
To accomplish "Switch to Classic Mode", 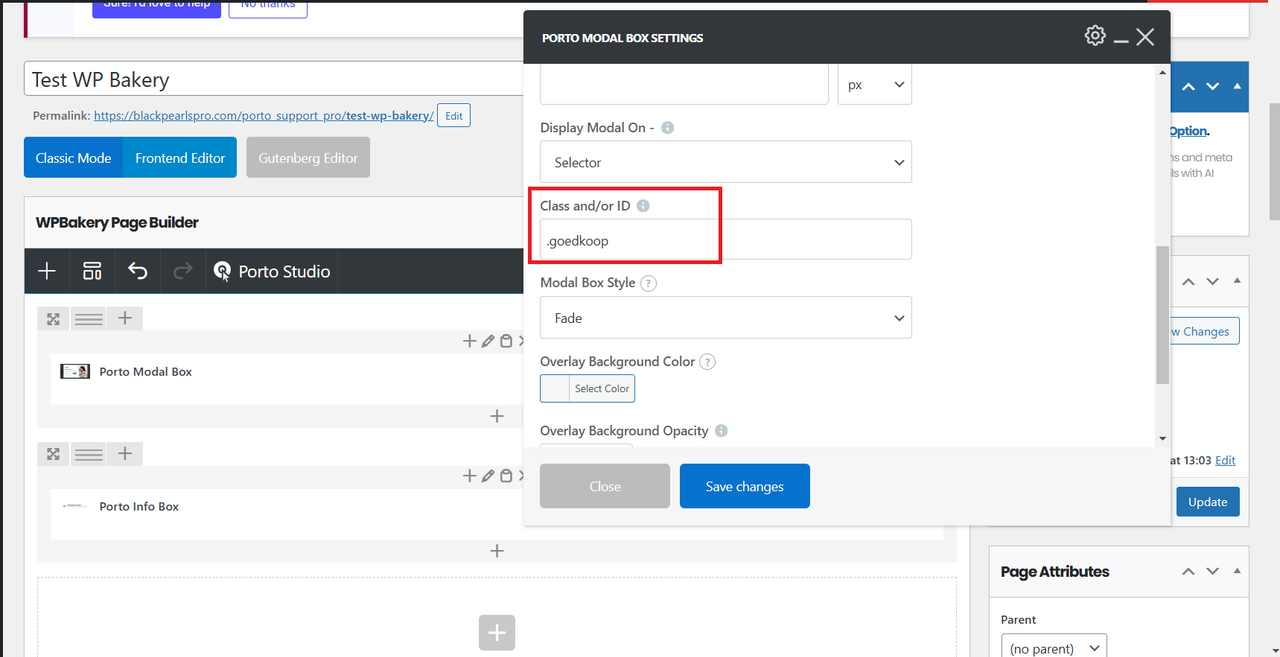I will coord(74,158).
